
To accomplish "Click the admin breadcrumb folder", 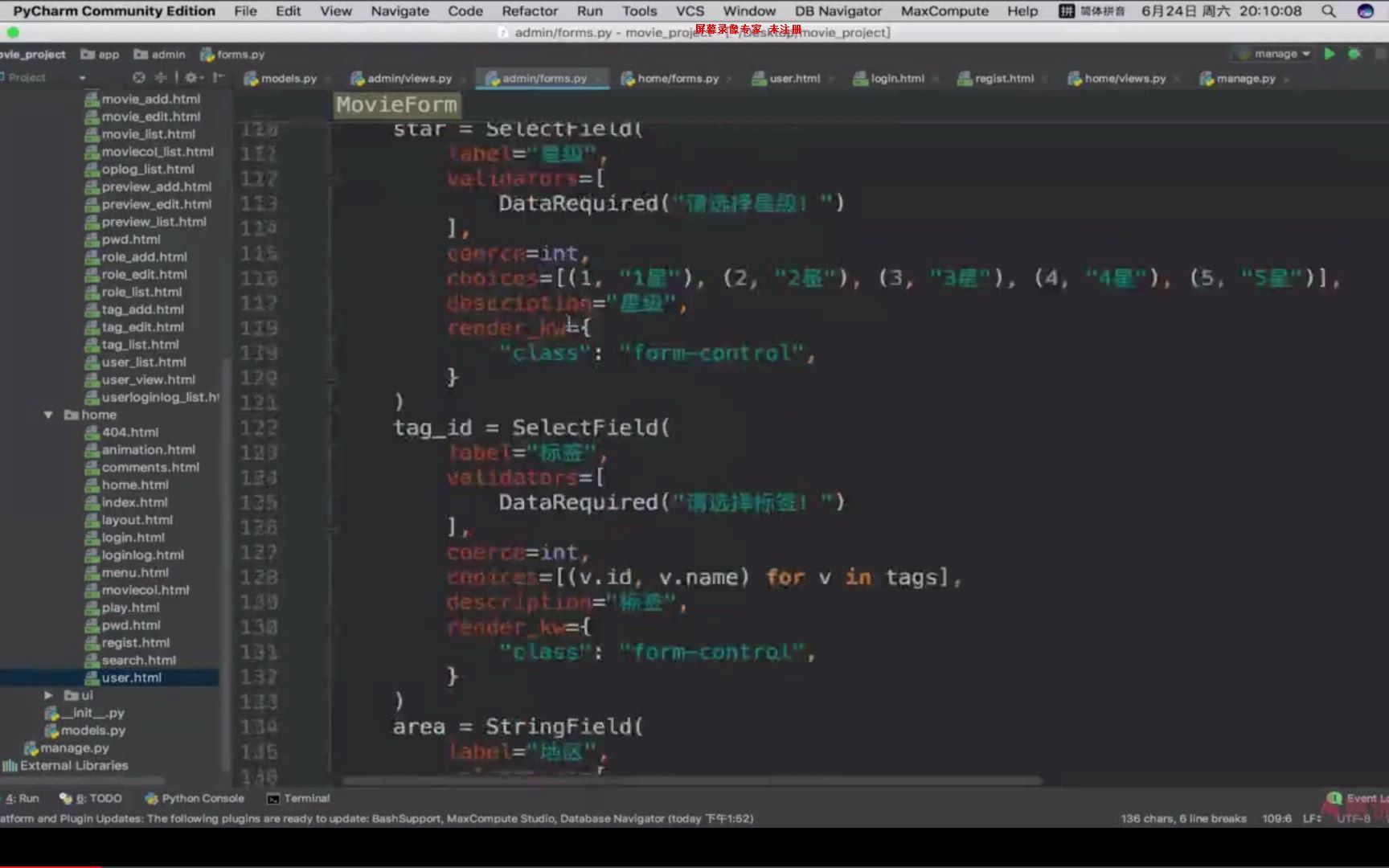I will tap(159, 55).
